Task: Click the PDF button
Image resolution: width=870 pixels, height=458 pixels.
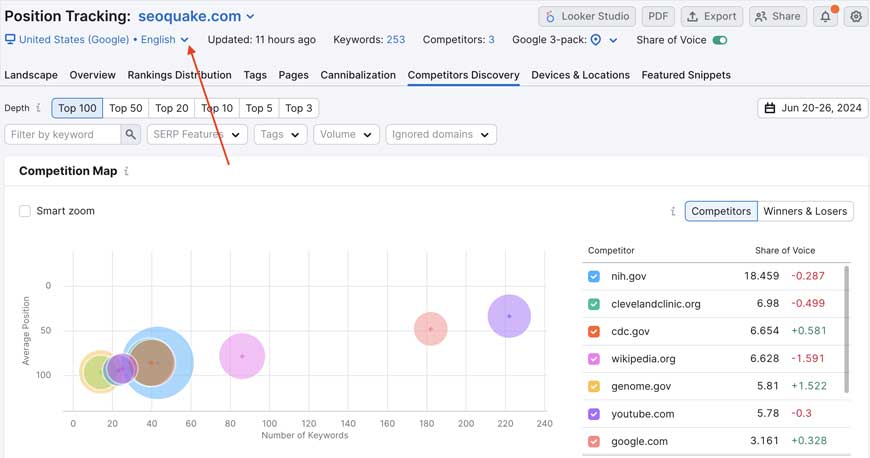Action: pos(658,17)
